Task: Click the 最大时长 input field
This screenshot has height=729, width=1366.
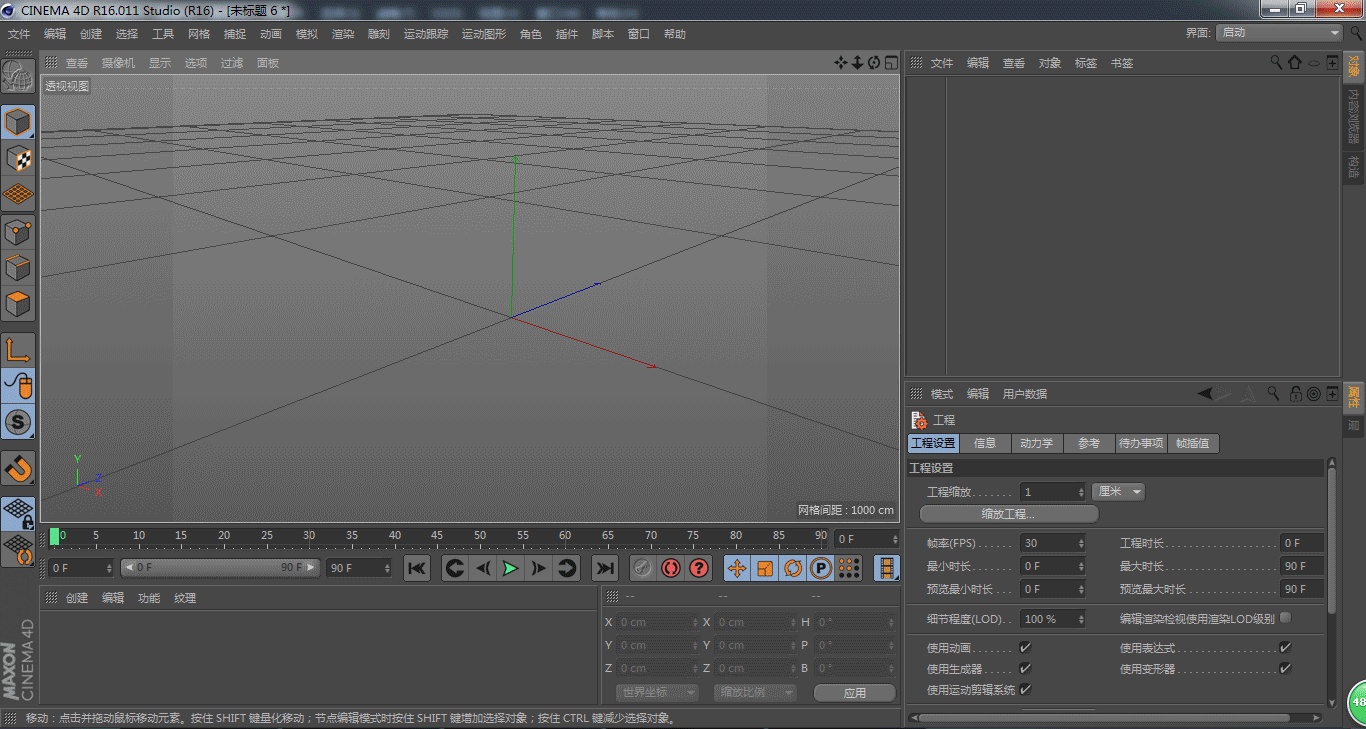Action: (1302, 566)
